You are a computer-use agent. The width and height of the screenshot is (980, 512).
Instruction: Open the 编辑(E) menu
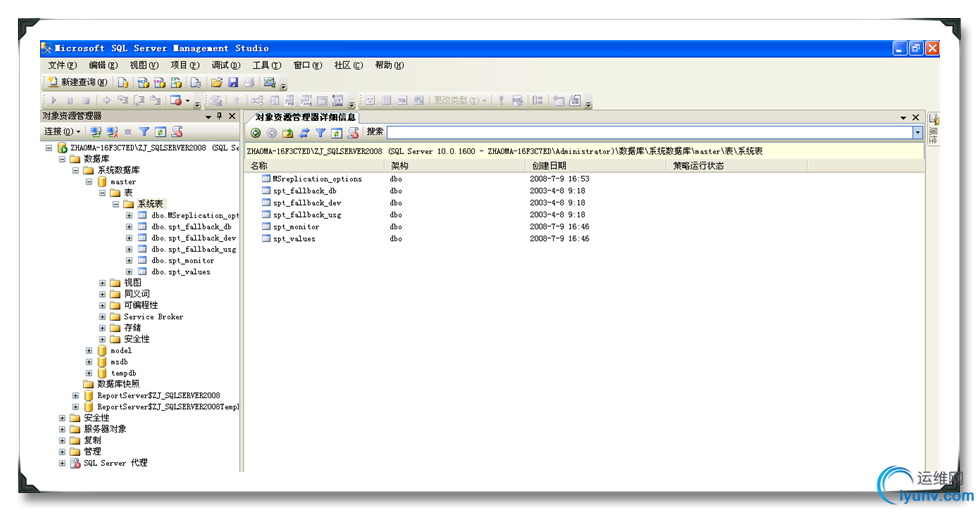(x=103, y=65)
